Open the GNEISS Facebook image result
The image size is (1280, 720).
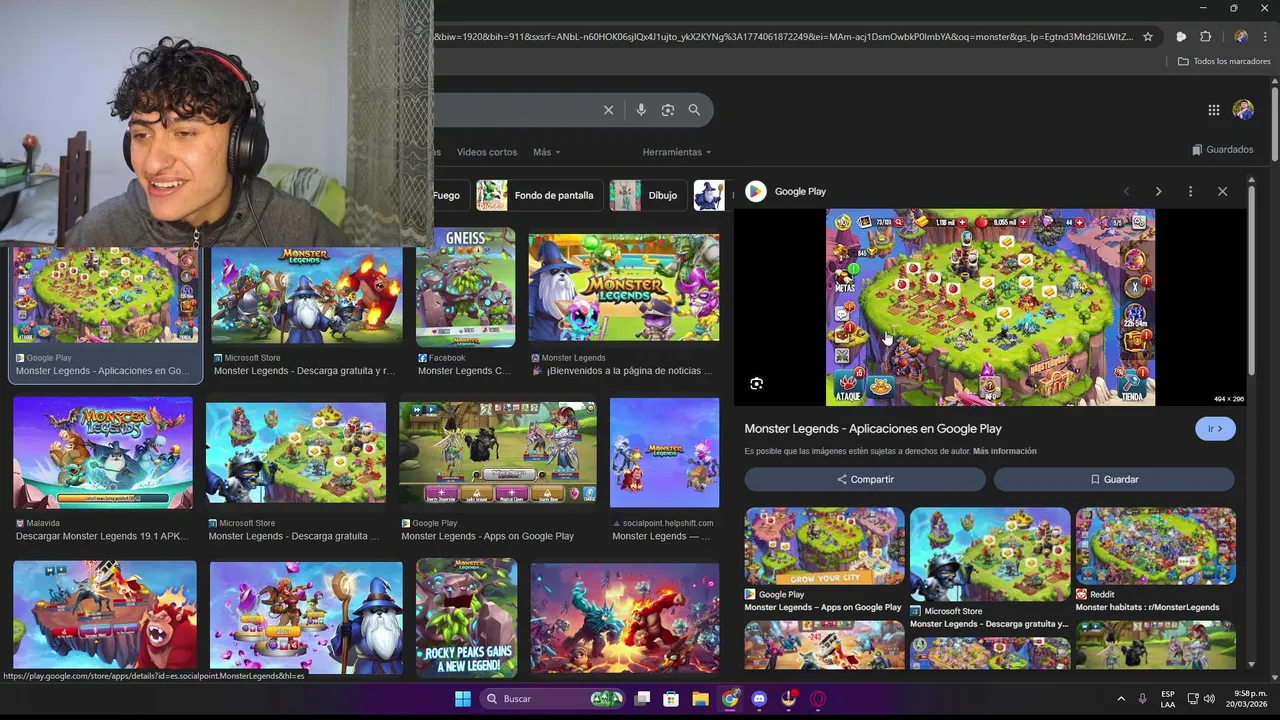465,288
